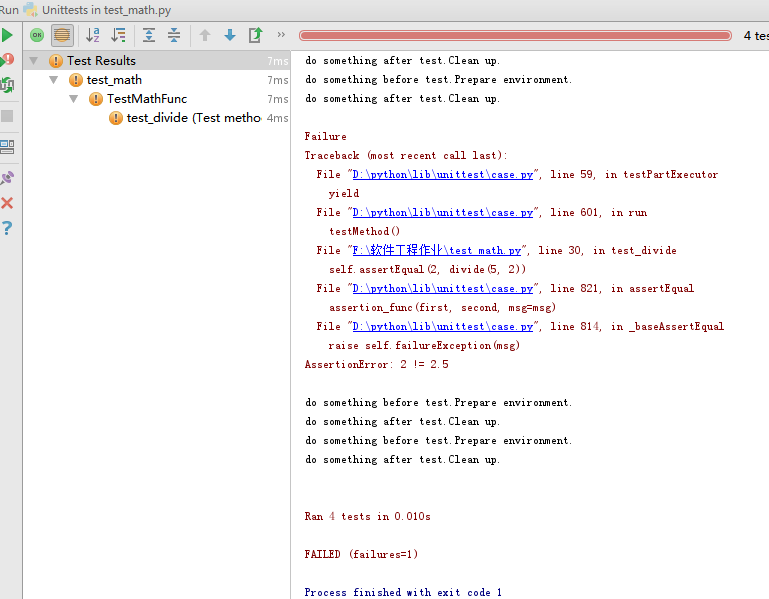
Task: Go to next failed test (down arrow)
Action: [230, 35]
